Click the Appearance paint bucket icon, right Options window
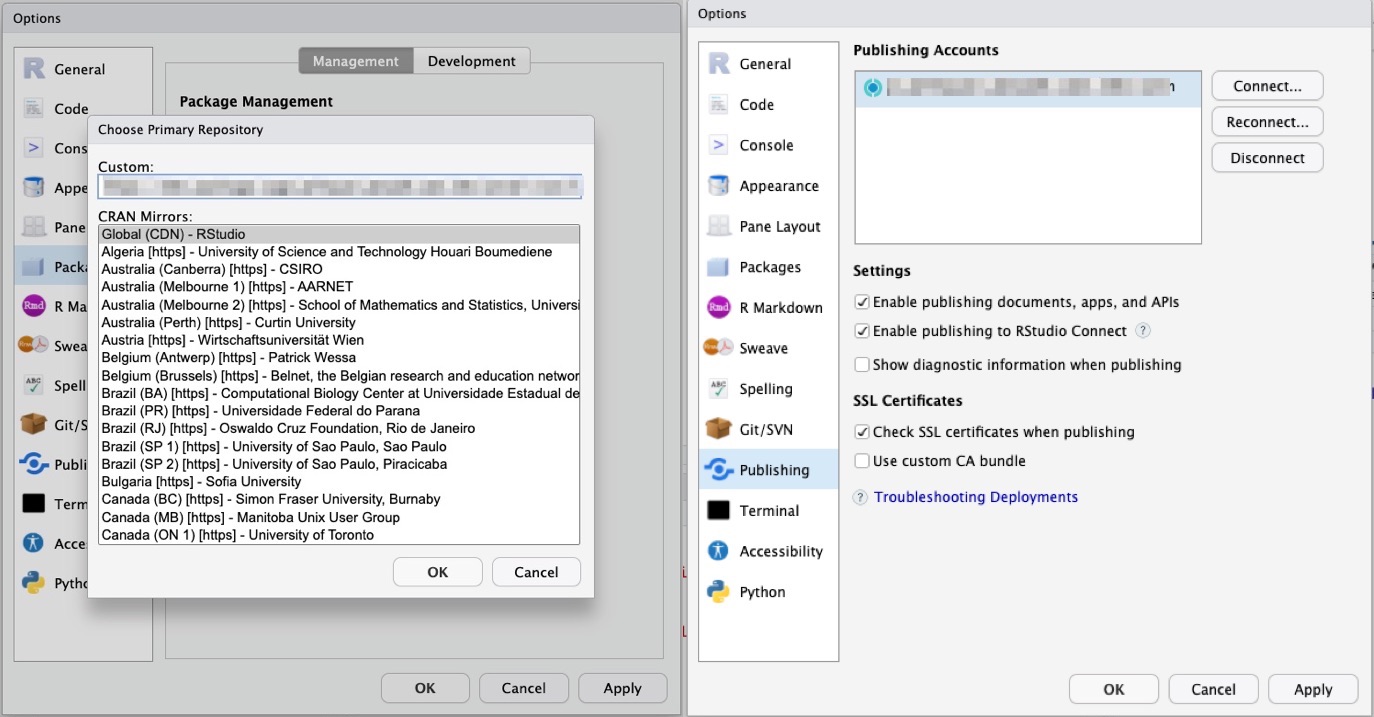Viewport: 1374px width, 717px height. (x=719, y=186)
